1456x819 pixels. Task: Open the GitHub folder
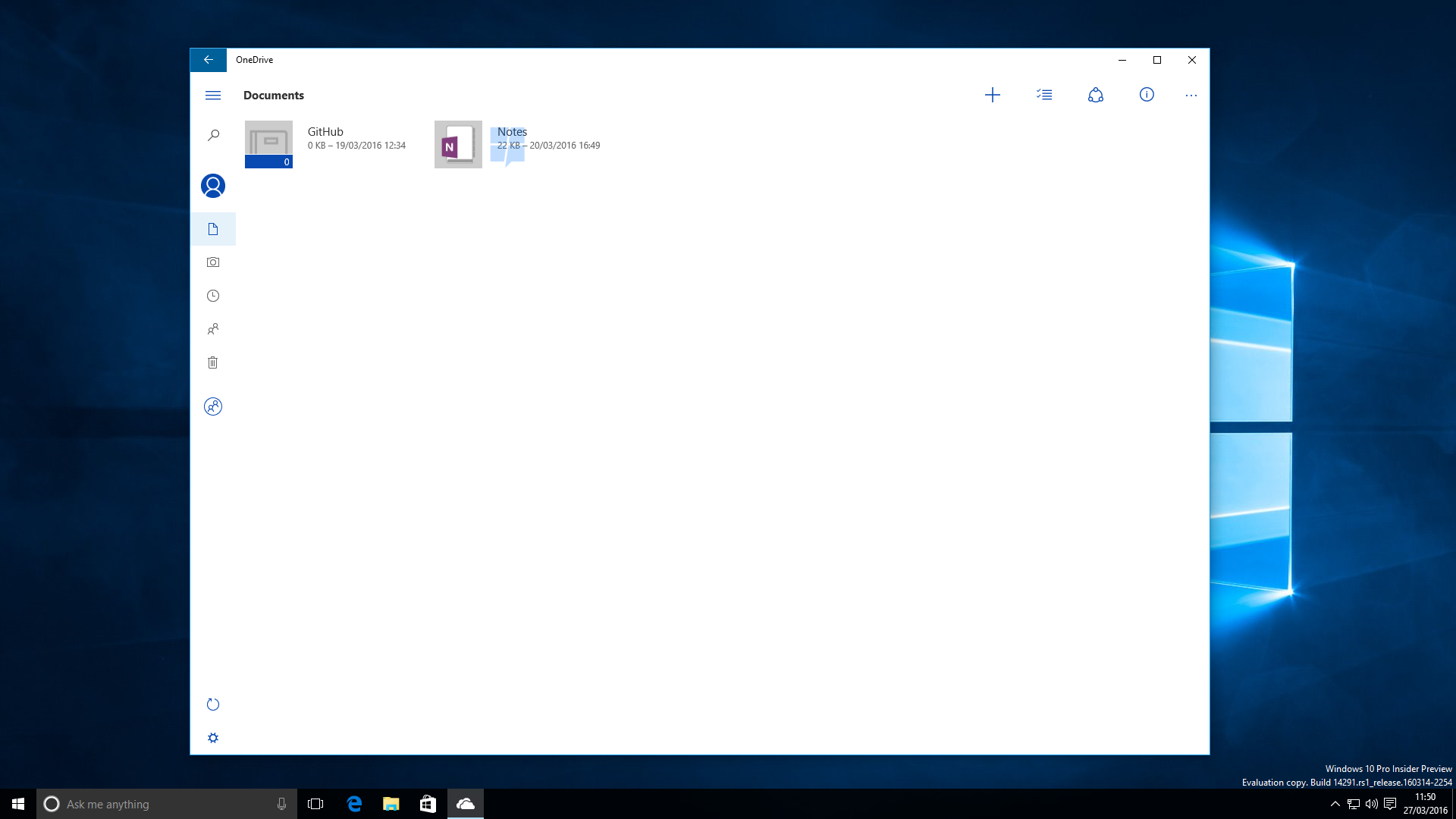pos(269,144)
